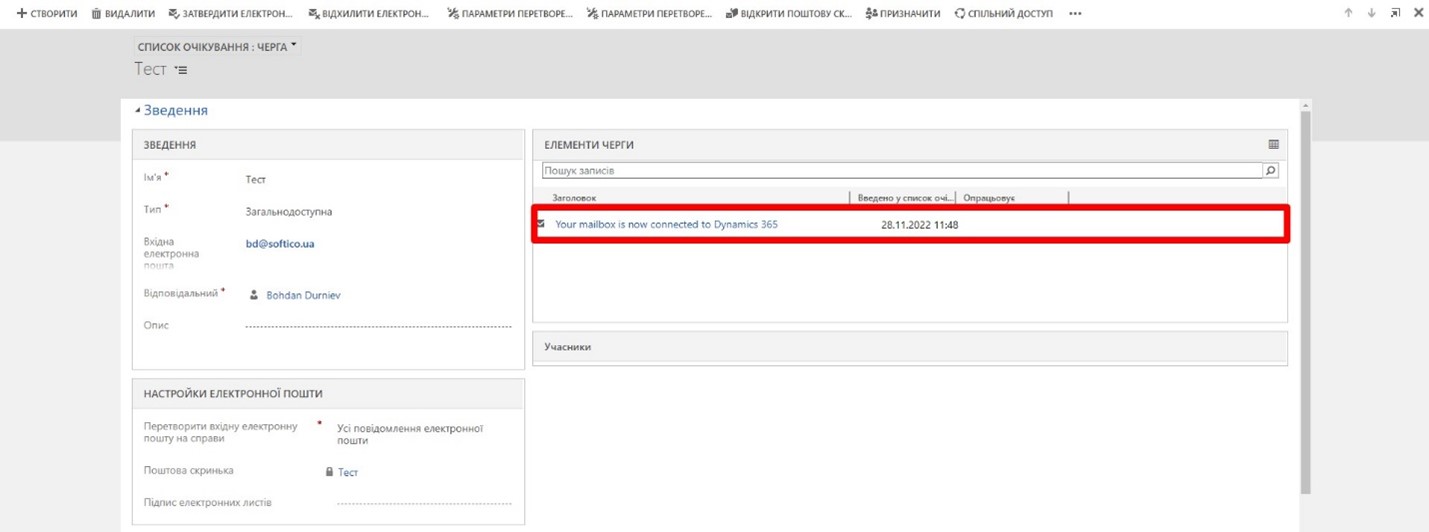Click the Видалити trash icon

(97, 14)
